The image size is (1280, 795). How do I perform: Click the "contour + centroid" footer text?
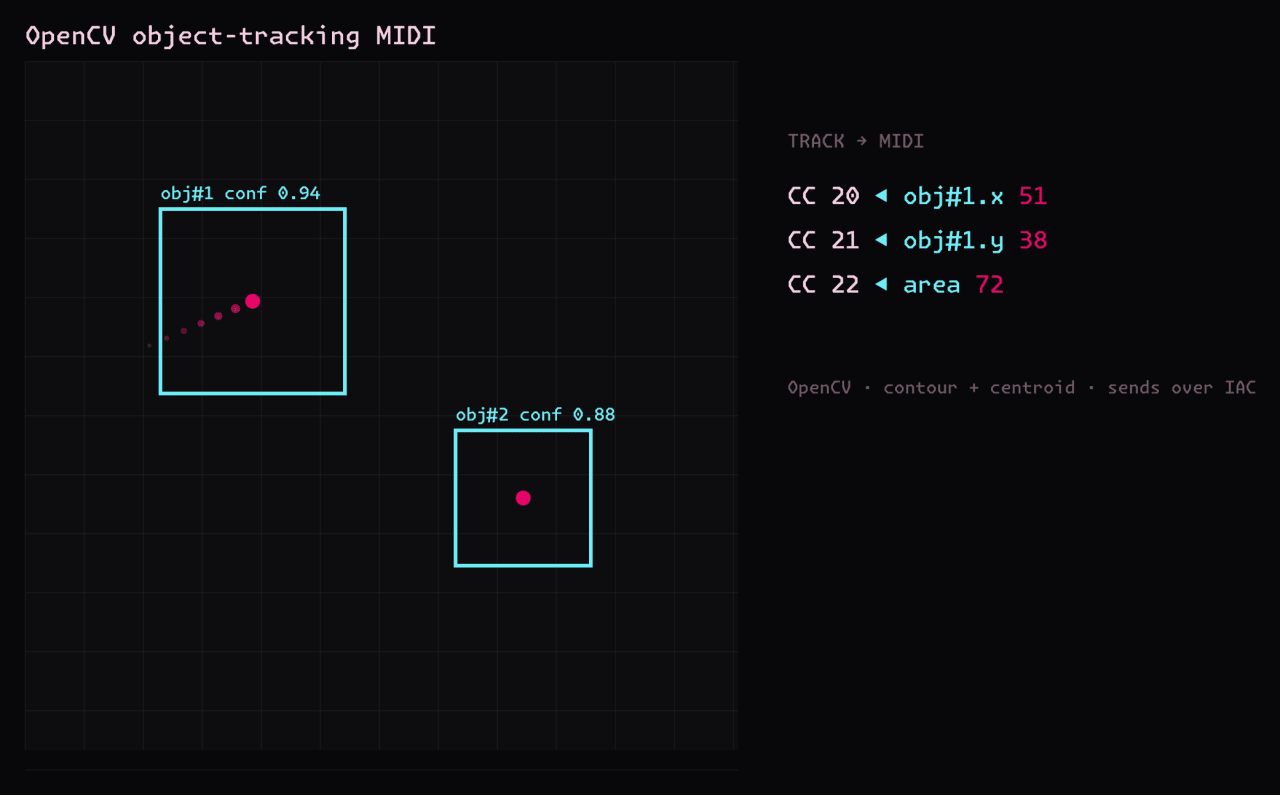point(979,387)
